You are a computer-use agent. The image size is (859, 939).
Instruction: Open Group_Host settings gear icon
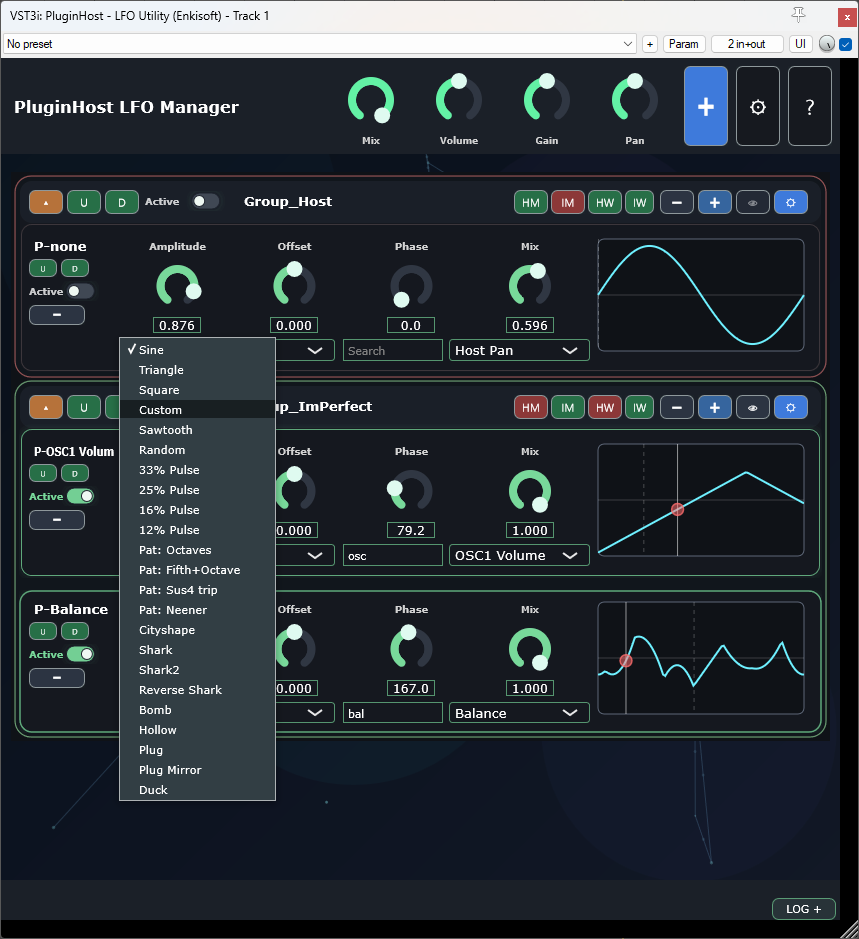pyautogui.click(x=791, y=202)
